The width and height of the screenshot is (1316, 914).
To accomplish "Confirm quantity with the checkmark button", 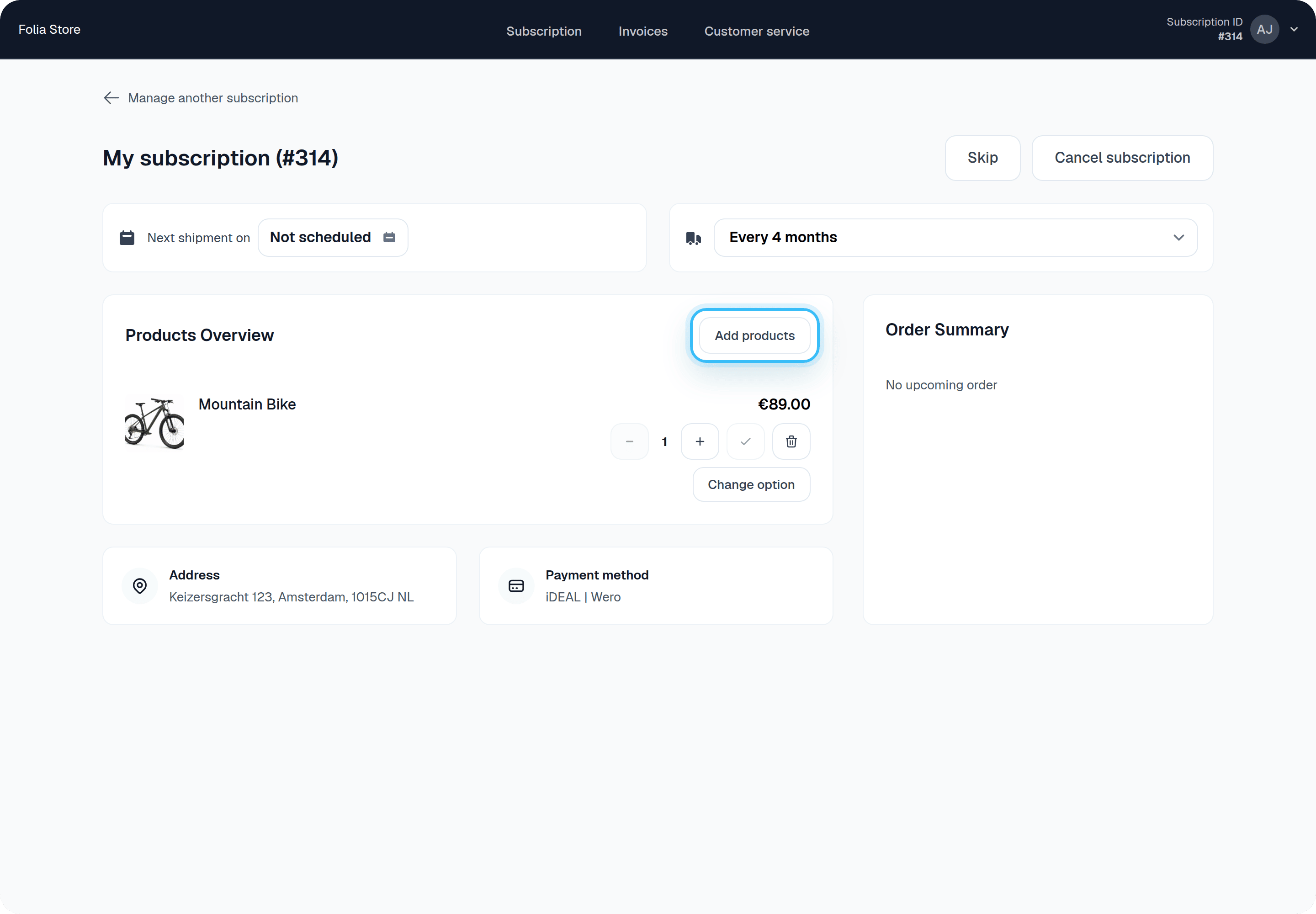I will [x=746, y=441].
